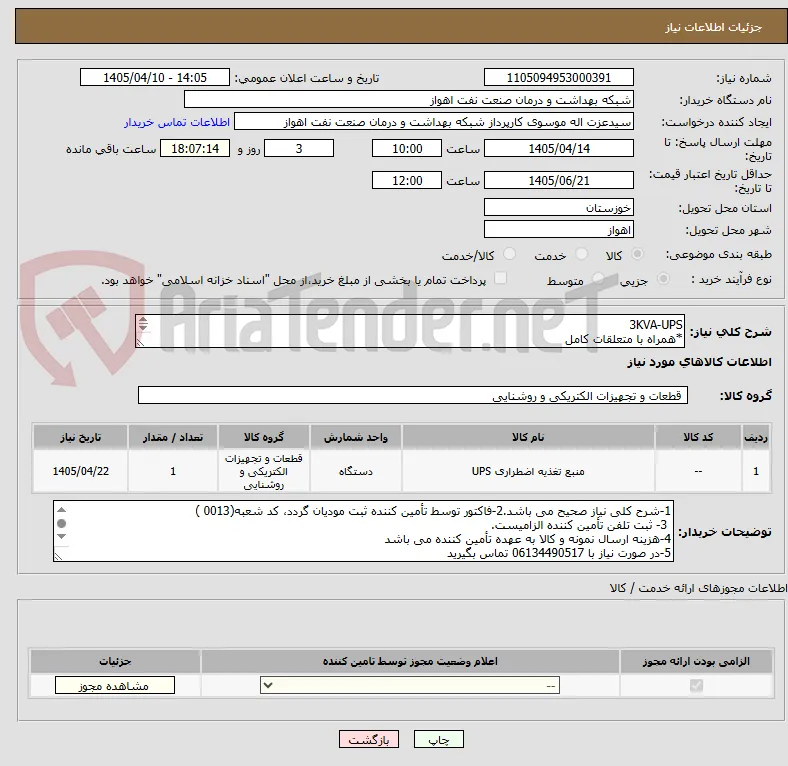The image size is (788, 766).
Task: Click the بازگشت back button
Action: coord(369,740)
